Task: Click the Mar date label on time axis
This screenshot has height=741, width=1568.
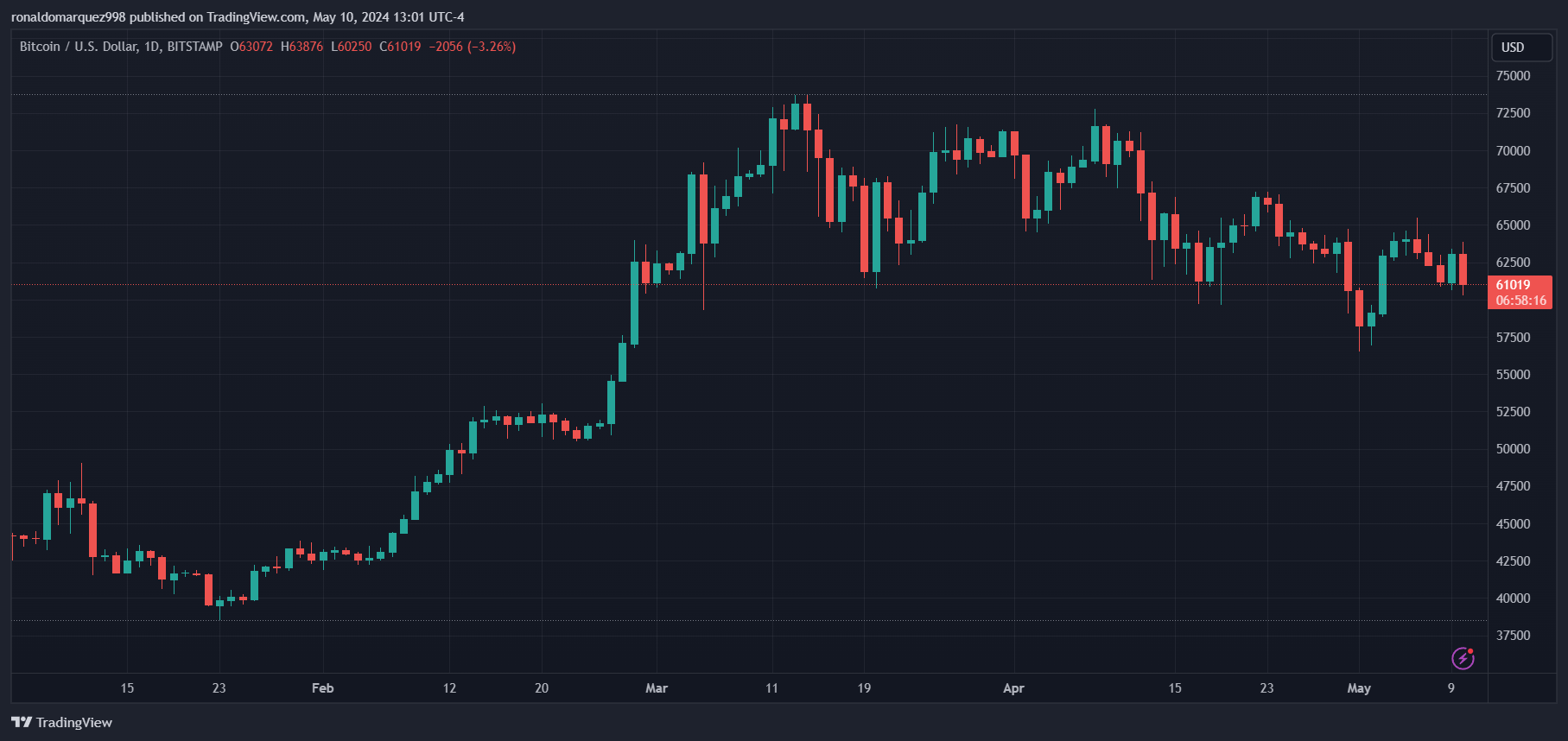Action: tap(657, 688)
